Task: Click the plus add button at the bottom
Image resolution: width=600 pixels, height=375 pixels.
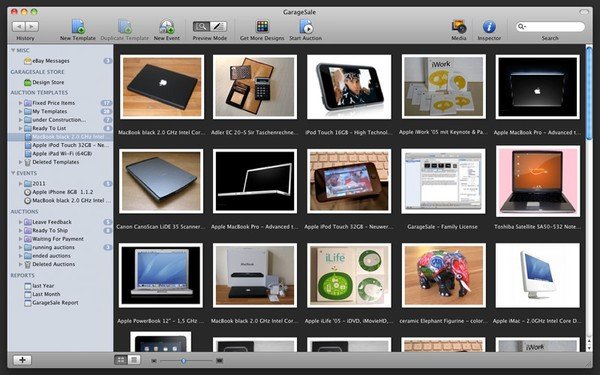Action: (x=22, y=360)
